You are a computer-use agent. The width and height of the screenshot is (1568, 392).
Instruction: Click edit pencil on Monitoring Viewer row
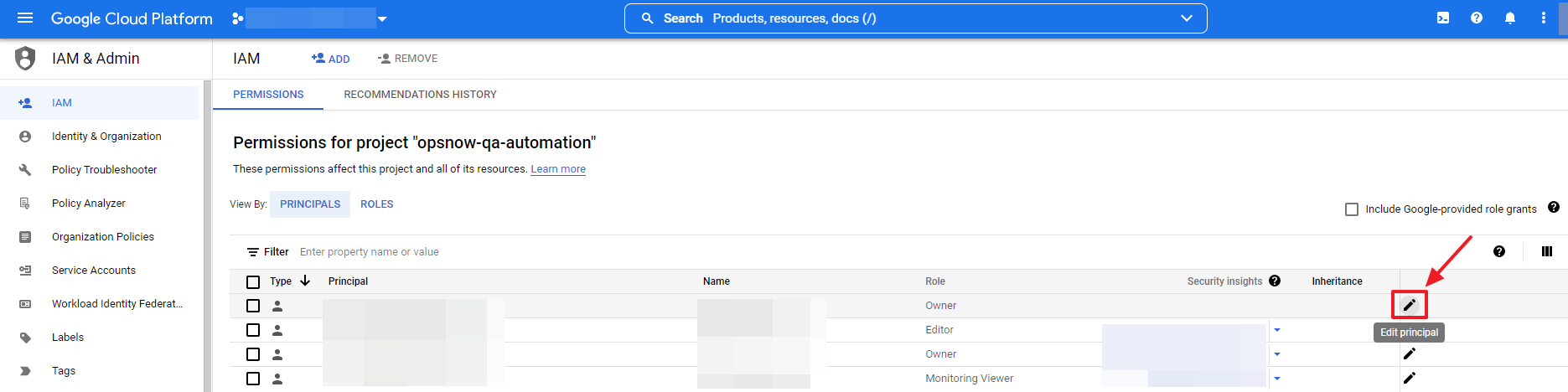click(x=1410, y=378)
